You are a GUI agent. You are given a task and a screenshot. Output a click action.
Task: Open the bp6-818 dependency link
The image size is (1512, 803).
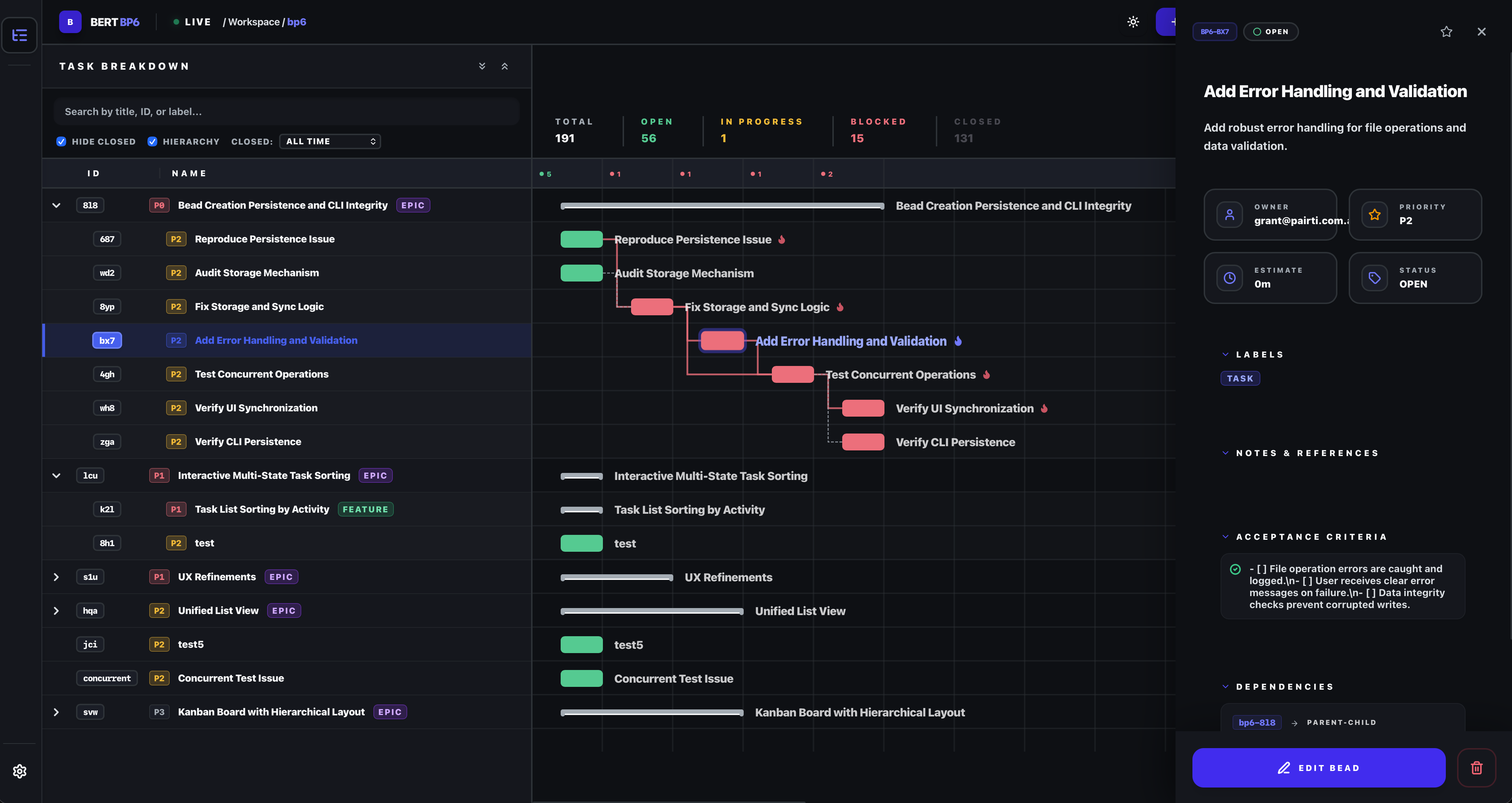tap(1257, 722)
